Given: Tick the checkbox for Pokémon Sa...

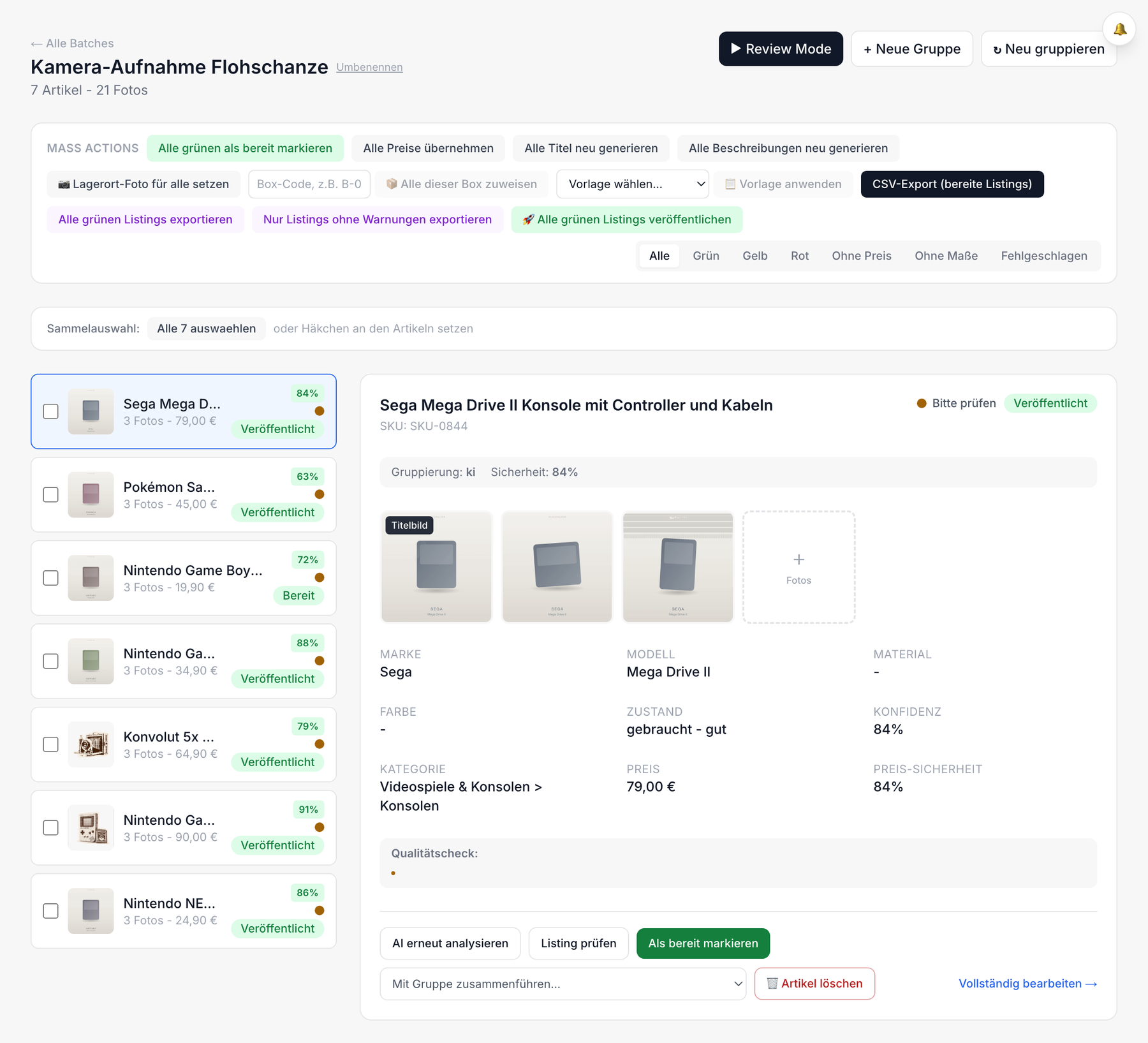Looking at the screenshot, I should coord(51,494).
